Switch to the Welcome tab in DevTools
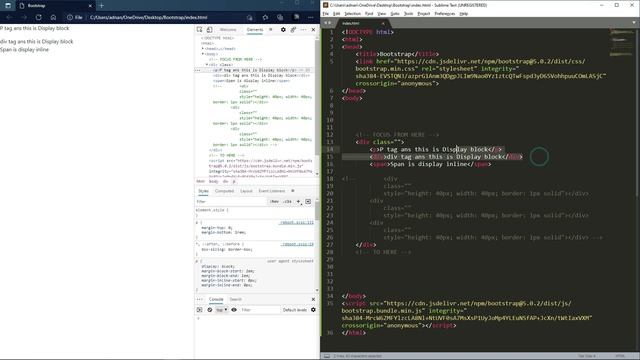The width and height of the screenshot is (640, 360). pos(228,30)
